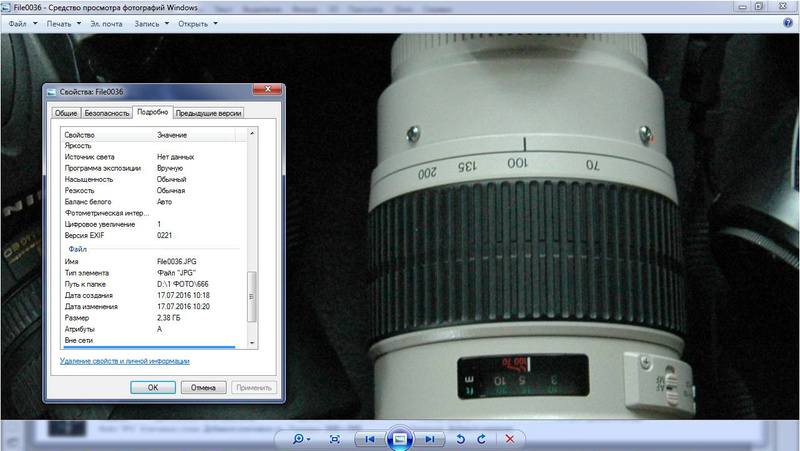Select the Яркость property row
Viewport: 800px width, 451px height.
pyautogui.click(x=154, y=146)
